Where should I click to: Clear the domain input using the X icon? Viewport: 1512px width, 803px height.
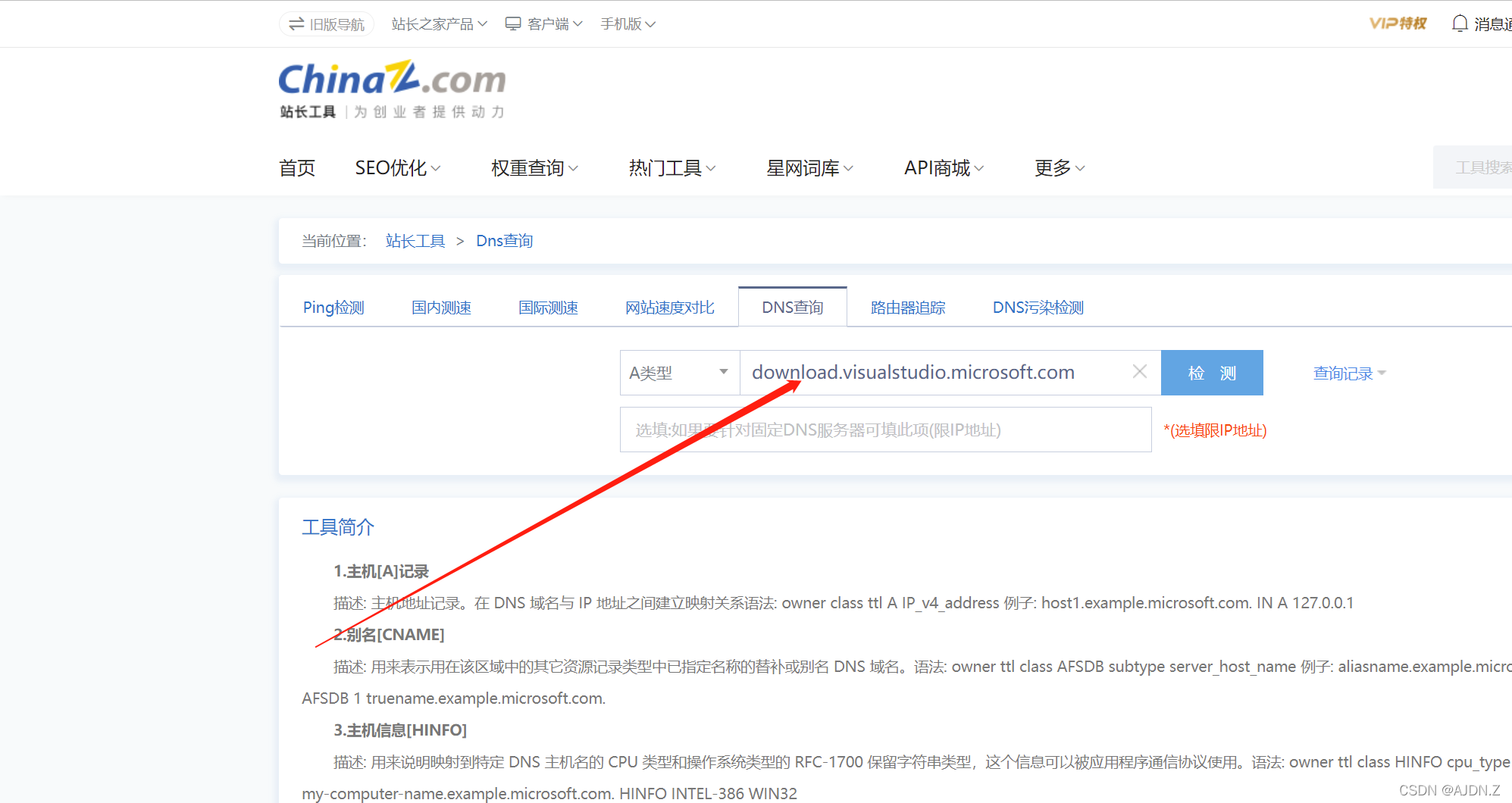[x=1139, y=371]
